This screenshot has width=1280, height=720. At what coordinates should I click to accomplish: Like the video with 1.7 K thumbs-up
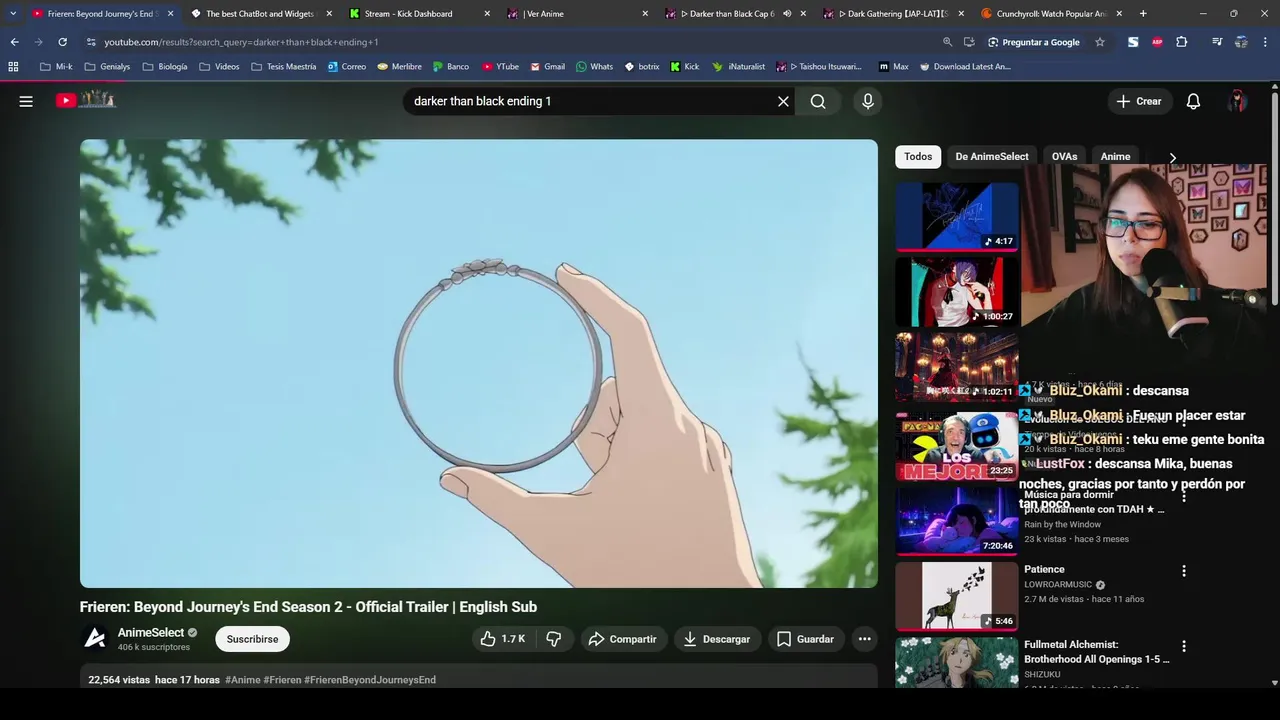coord(503,639)
